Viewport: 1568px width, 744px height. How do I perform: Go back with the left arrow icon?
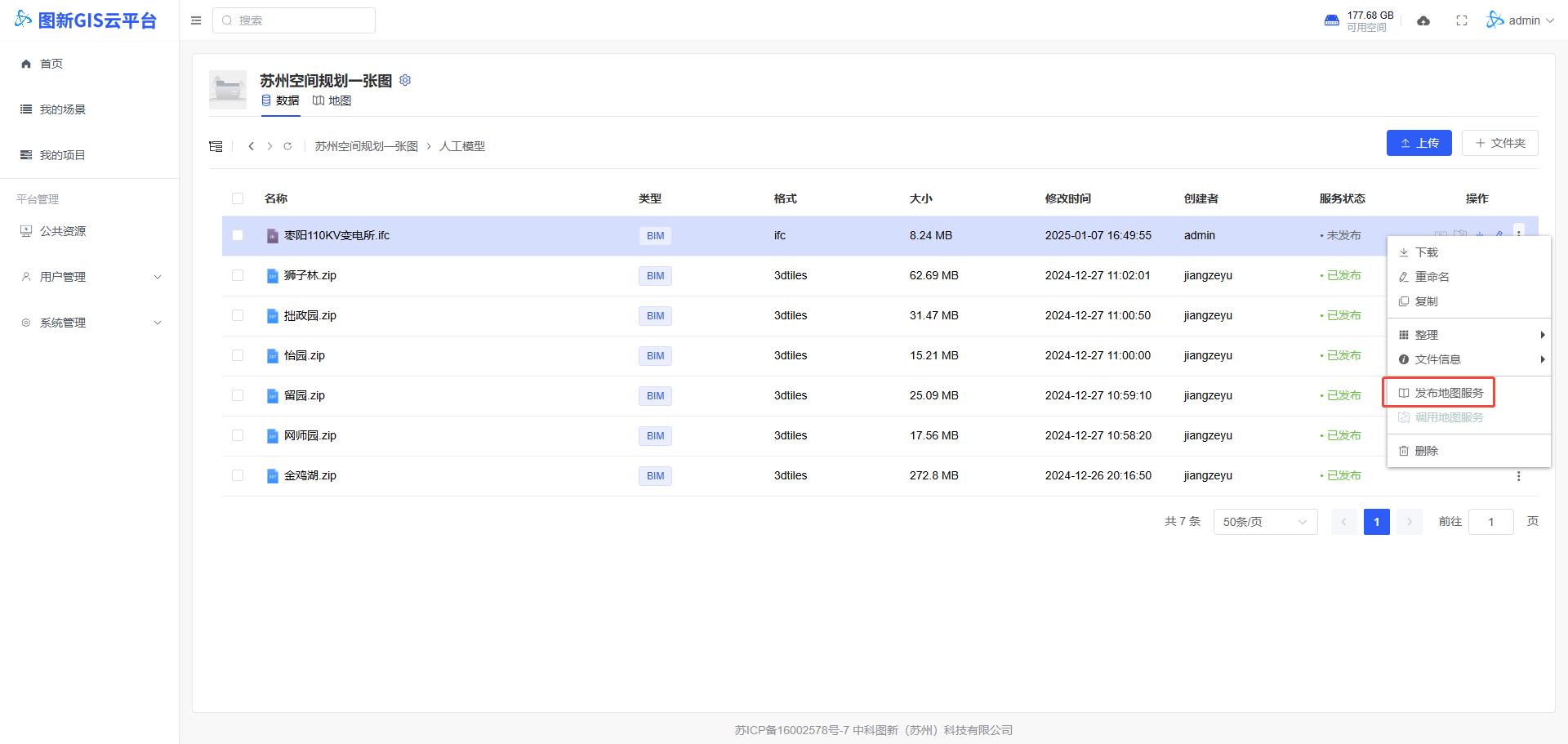tap(251, 146)
